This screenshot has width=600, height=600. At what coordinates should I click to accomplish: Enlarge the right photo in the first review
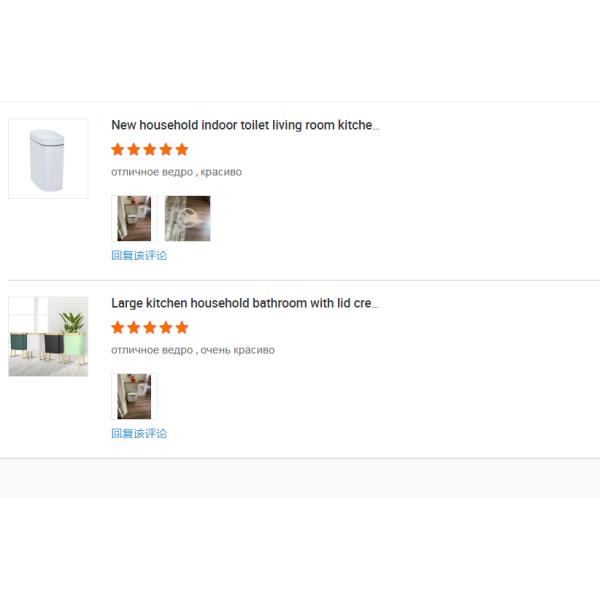187,218
